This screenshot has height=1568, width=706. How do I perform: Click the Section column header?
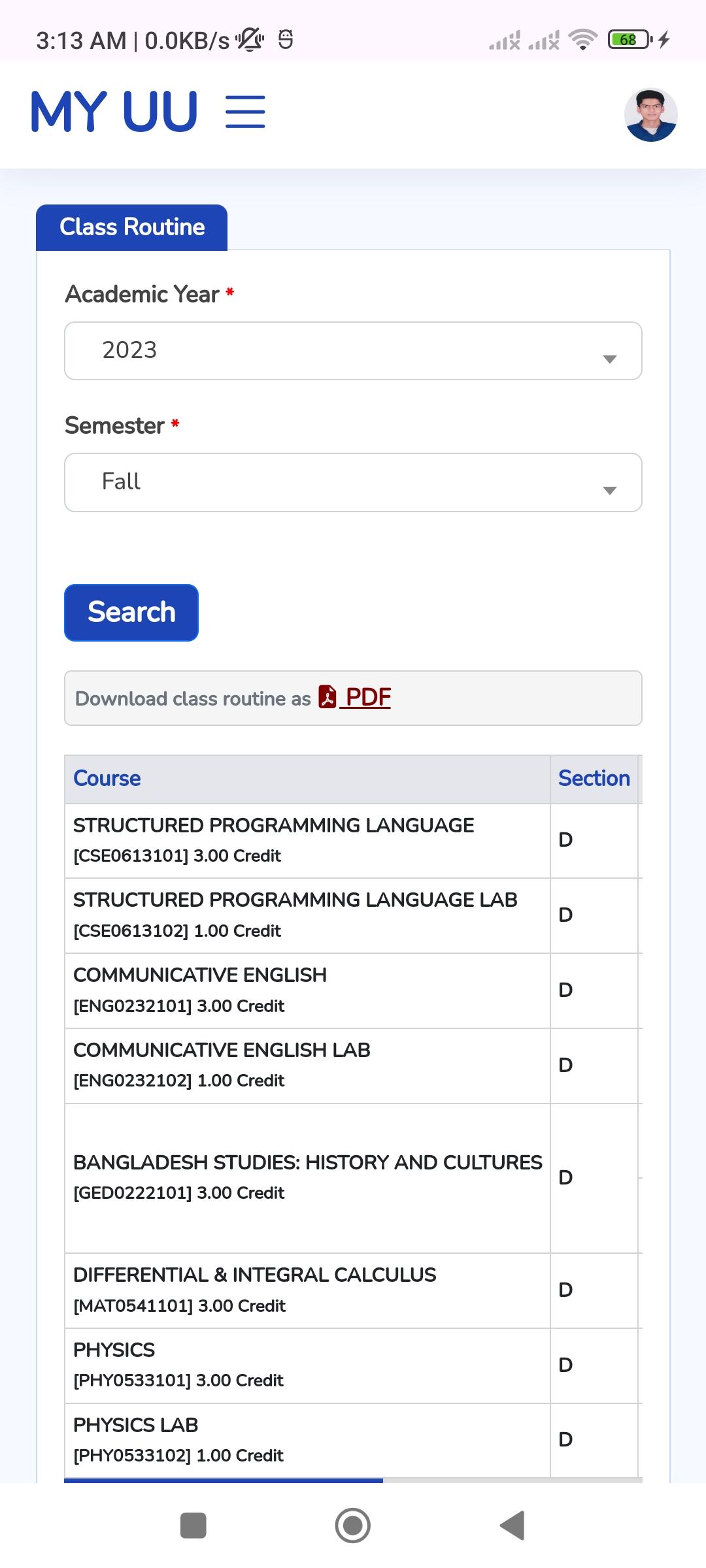(x=594, y=779)
